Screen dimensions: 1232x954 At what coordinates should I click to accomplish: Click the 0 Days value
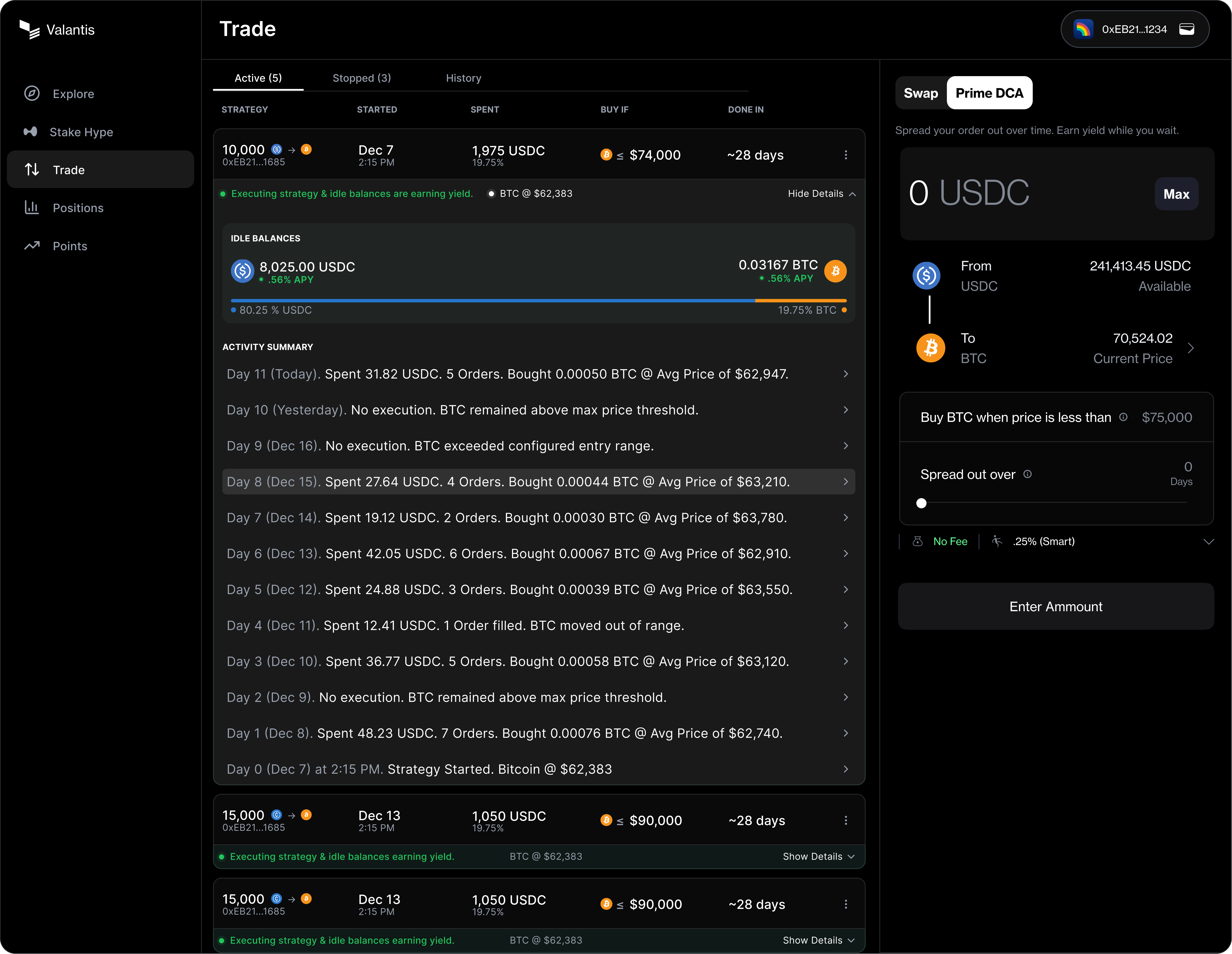[1181, 473]
